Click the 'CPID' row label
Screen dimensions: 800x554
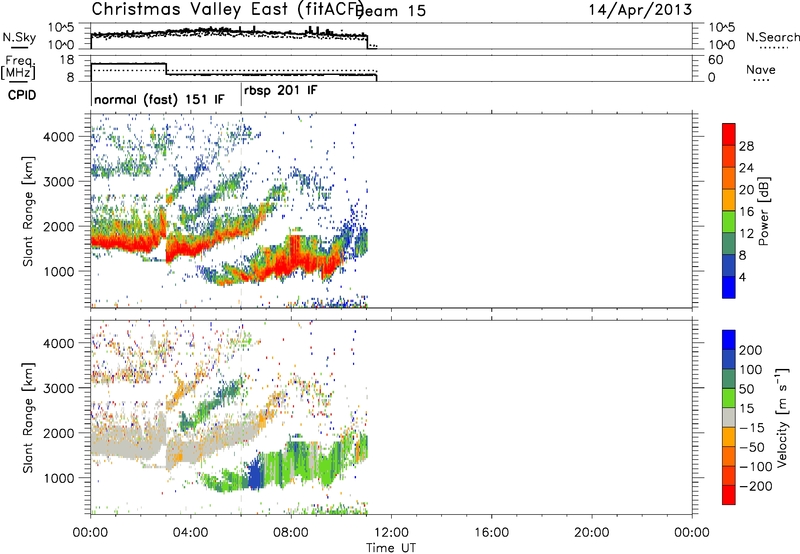pyautogui.click(x=22, y=95)
